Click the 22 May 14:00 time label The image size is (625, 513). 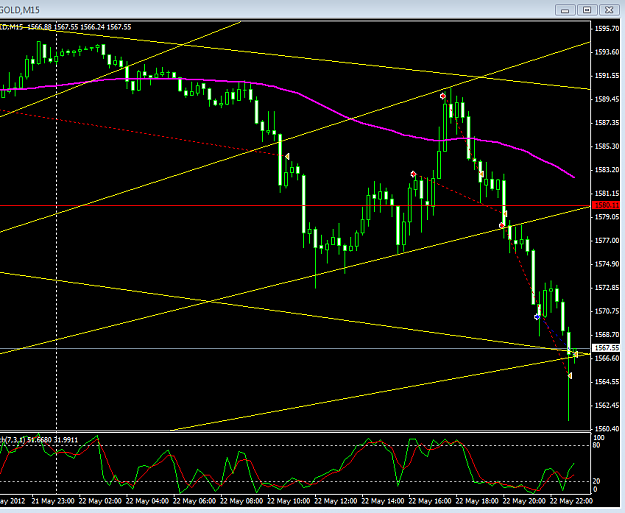383,501
